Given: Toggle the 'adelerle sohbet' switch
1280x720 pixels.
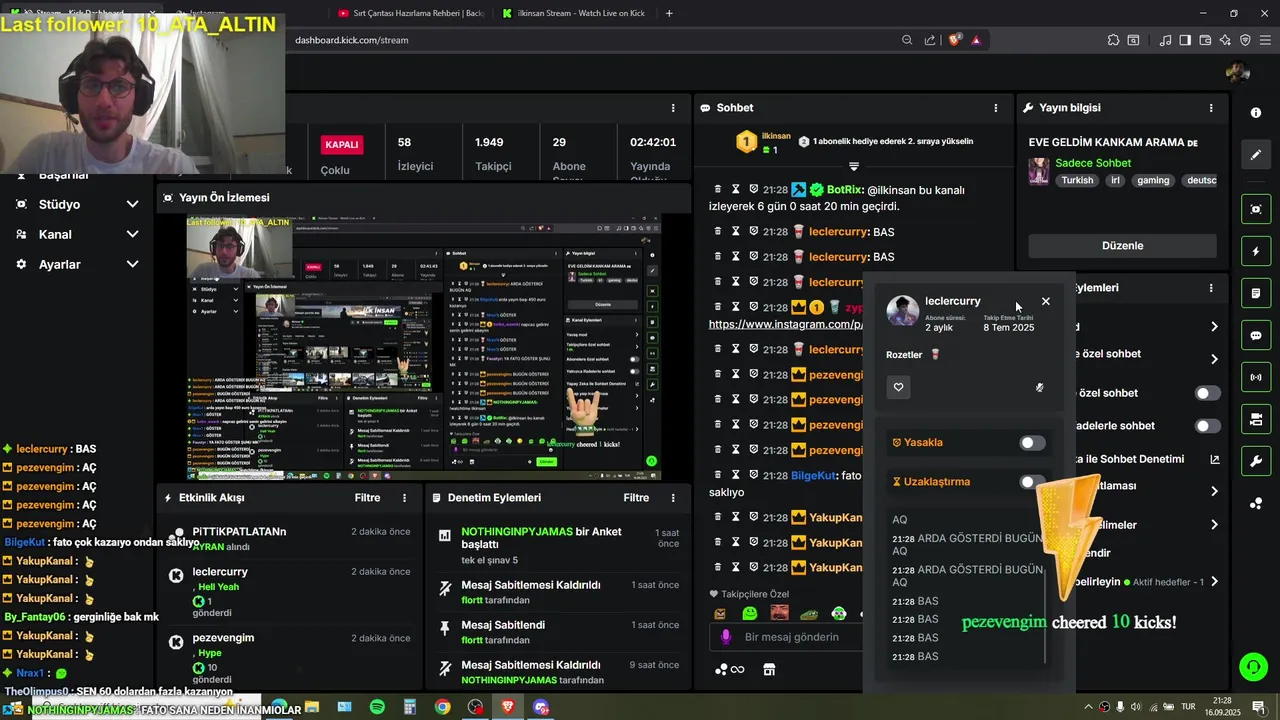Looking at the screenshot, I should coord(1208,426).
